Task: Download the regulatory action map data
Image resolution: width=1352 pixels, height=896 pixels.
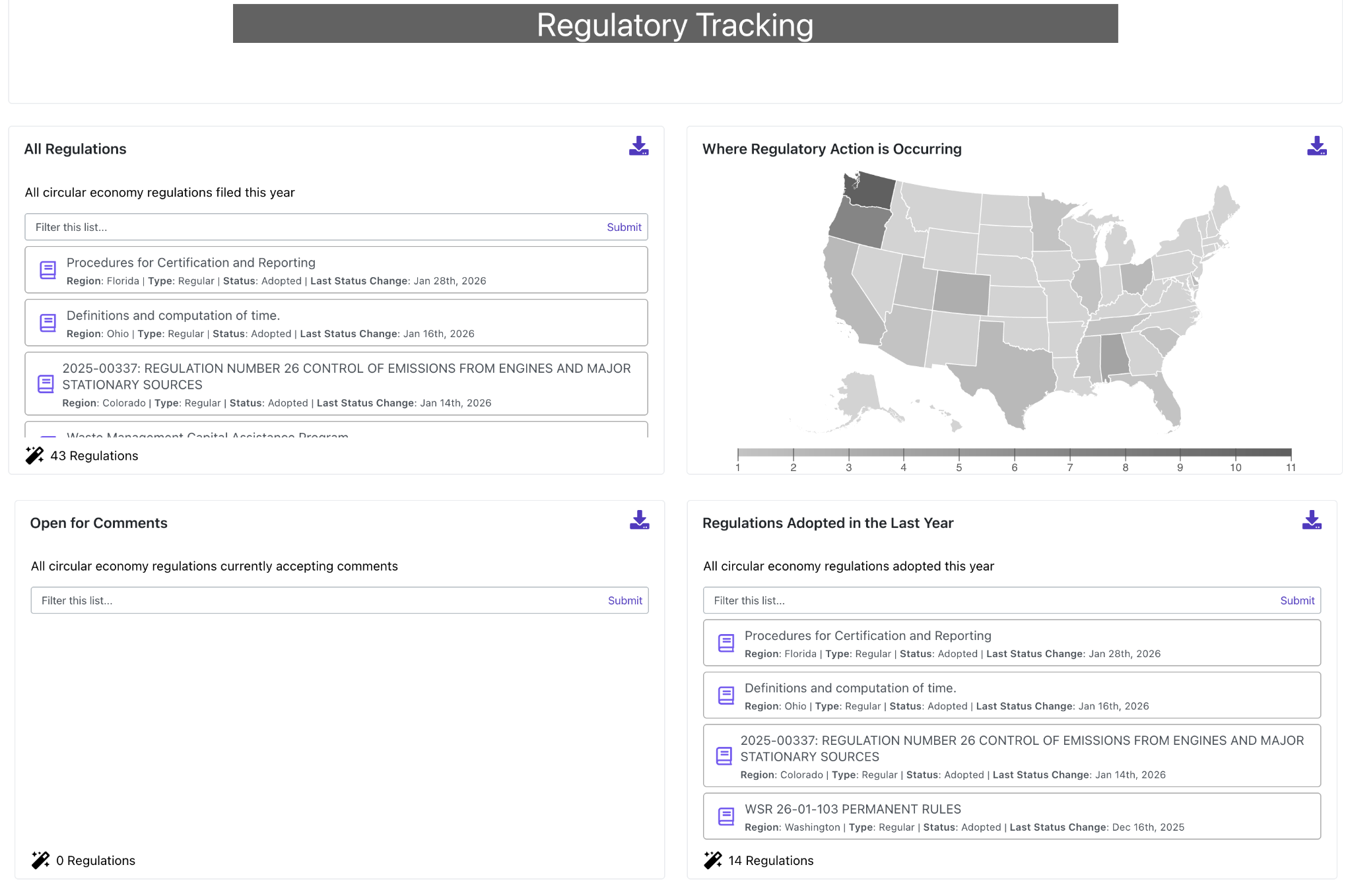Action: pos(1316,146)
